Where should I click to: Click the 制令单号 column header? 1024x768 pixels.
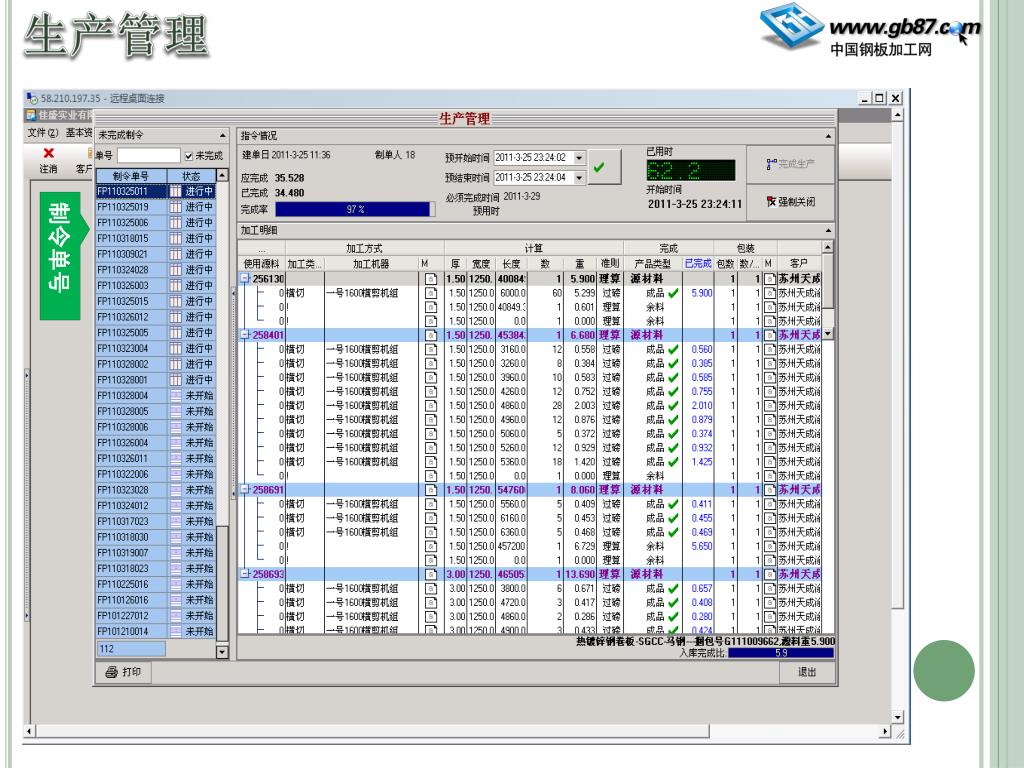coord(131,176)
